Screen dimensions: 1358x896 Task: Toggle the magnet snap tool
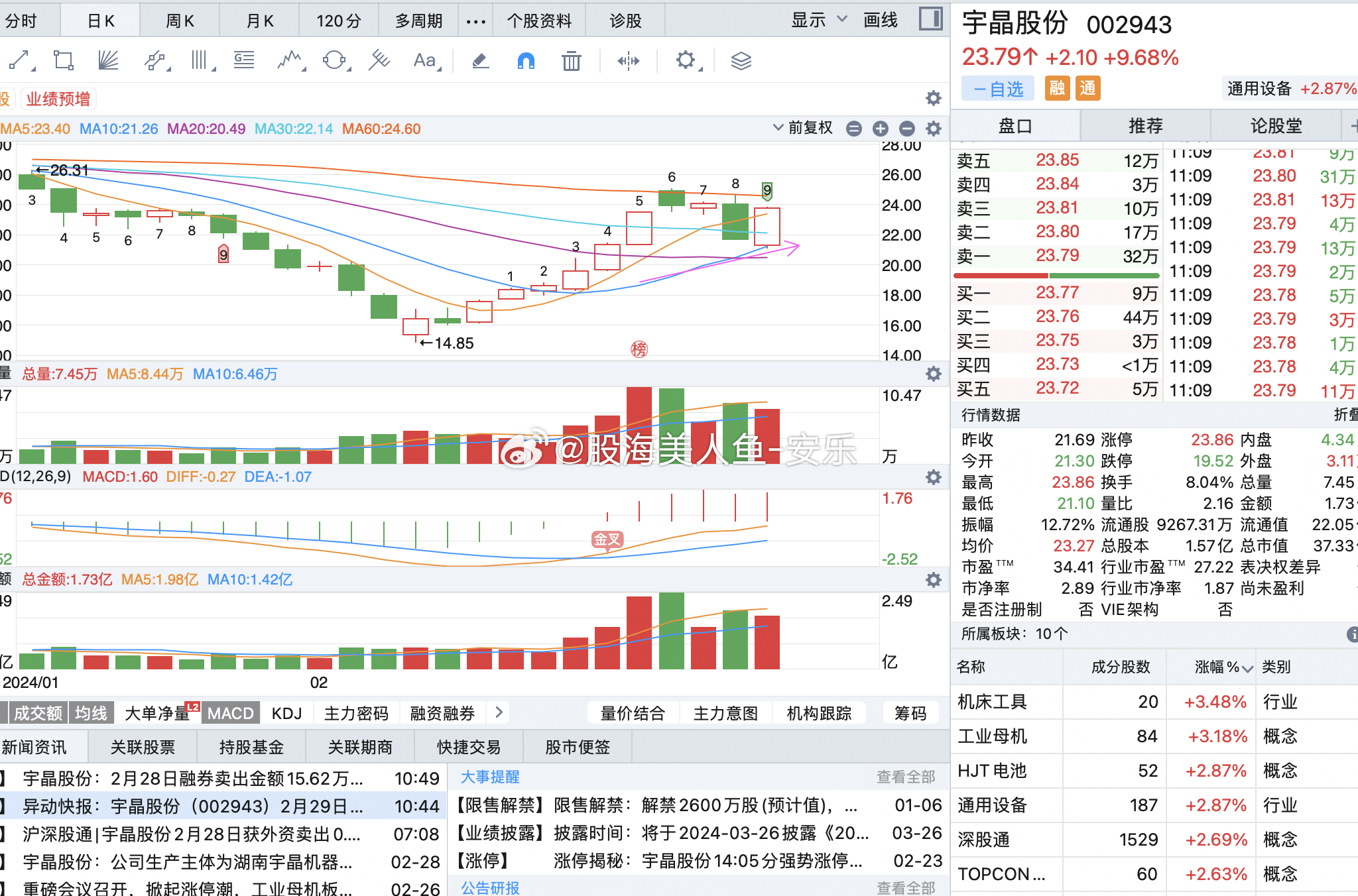(x=526, y=61)
